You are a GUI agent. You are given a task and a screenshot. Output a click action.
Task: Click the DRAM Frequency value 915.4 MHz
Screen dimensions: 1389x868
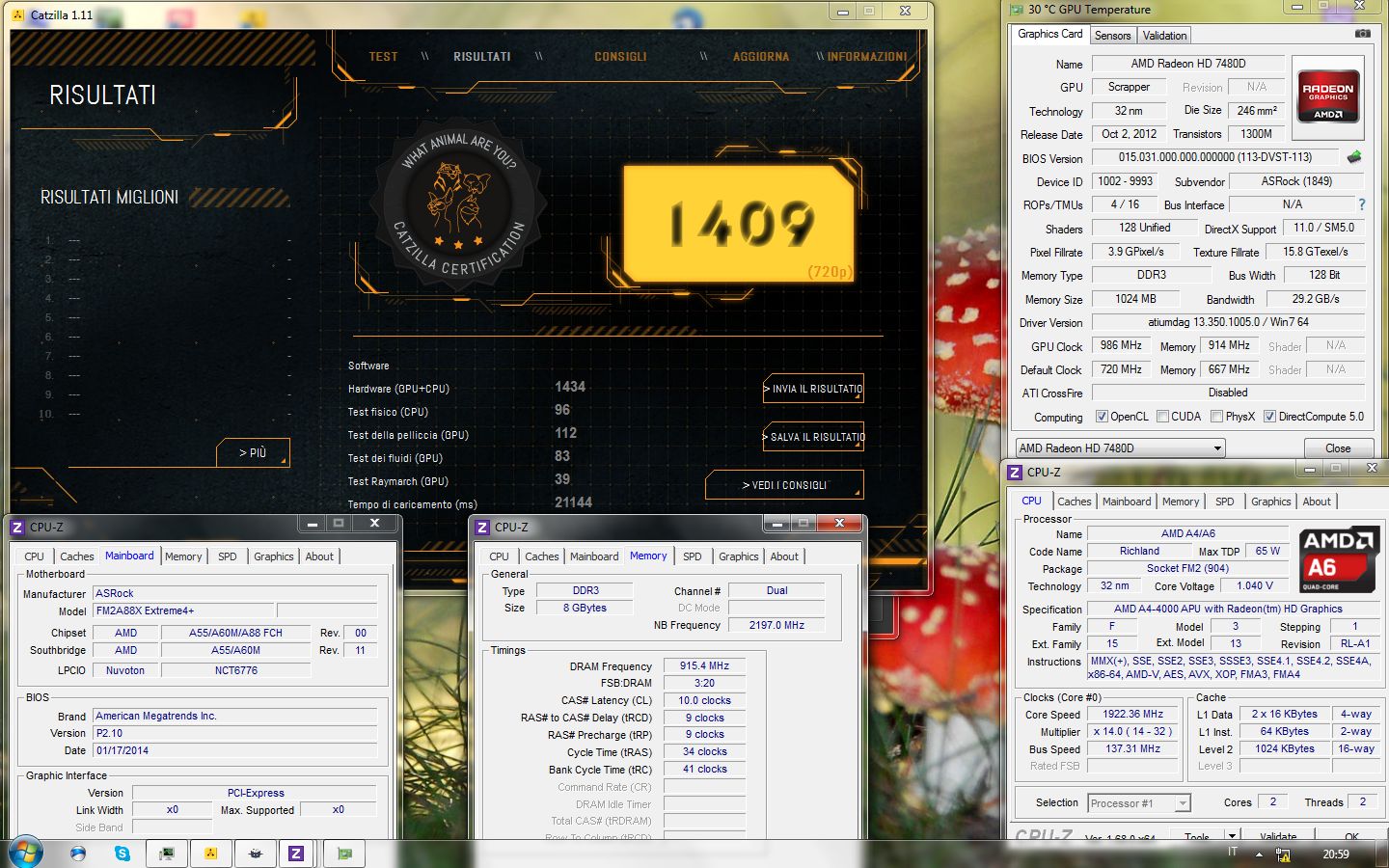pyautogui.click(x=704, y=665)
